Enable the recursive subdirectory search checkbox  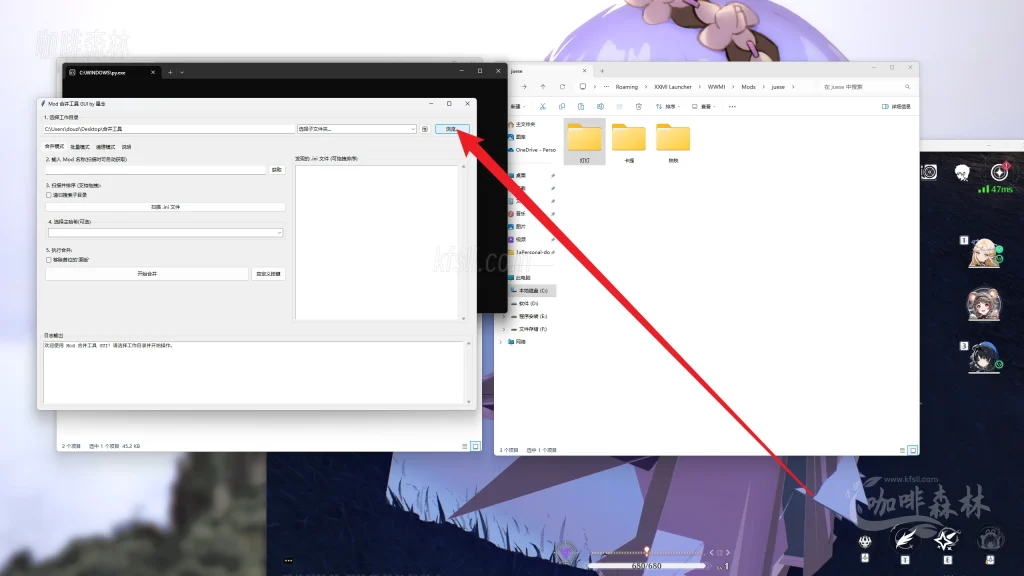[x=49, y=195]
